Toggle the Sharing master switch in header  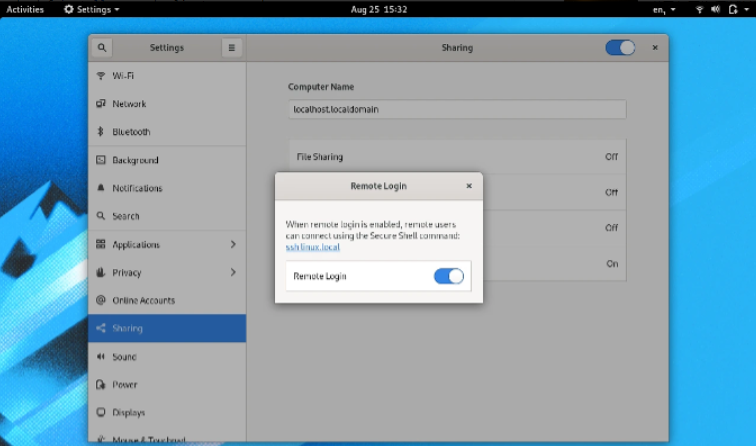tap(619, 47)
